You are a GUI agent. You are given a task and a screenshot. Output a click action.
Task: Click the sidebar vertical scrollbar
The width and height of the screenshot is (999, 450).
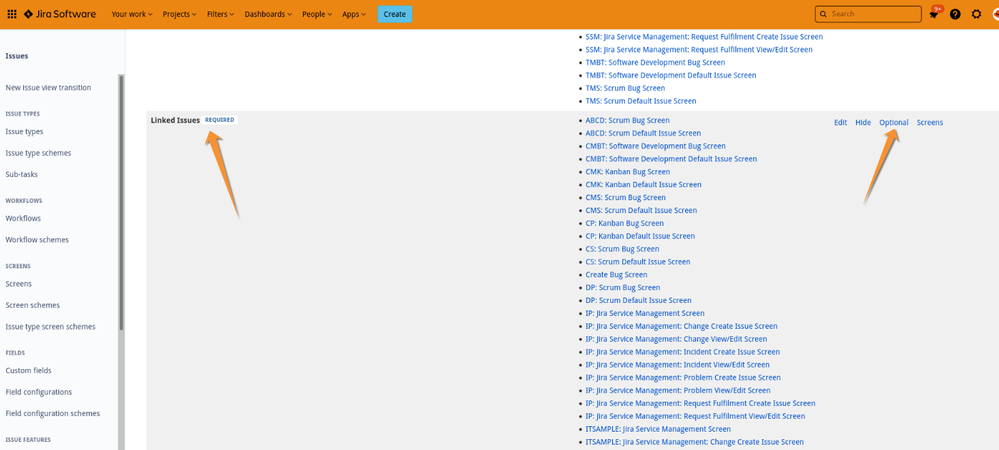coord(121,201)
